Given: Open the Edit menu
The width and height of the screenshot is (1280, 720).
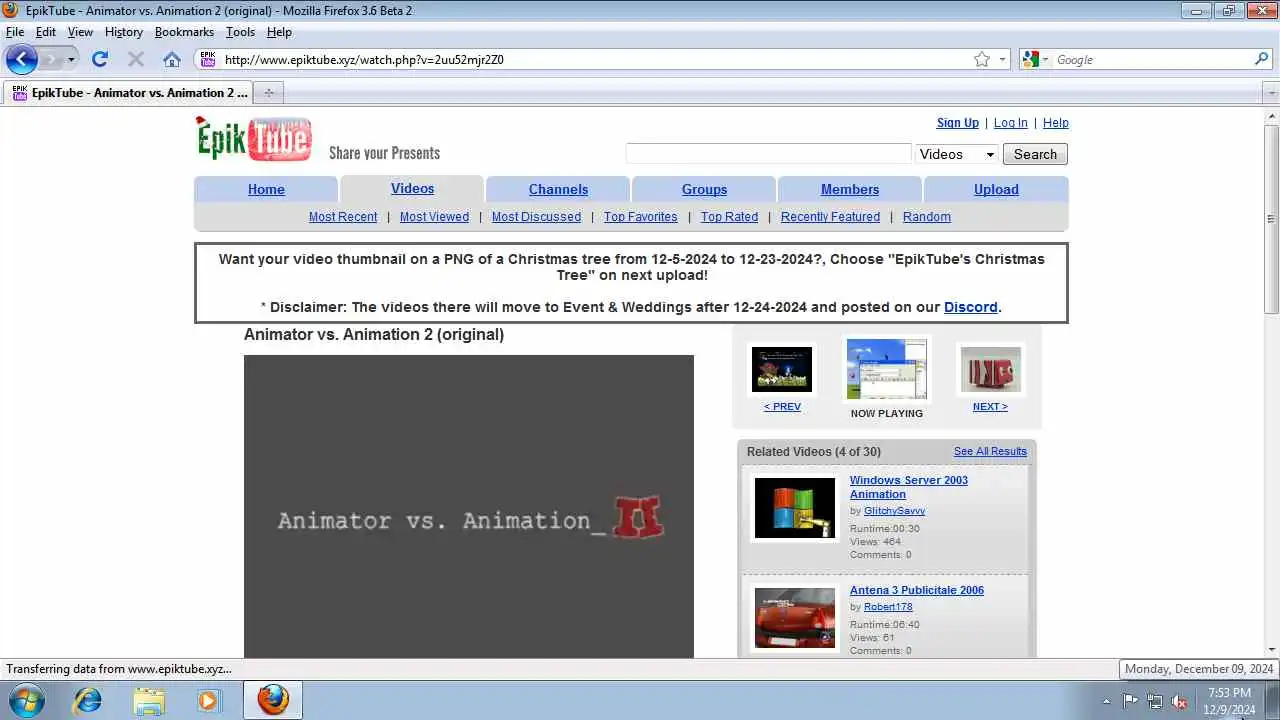Looking at the screenshot, I should pos(46,32).
